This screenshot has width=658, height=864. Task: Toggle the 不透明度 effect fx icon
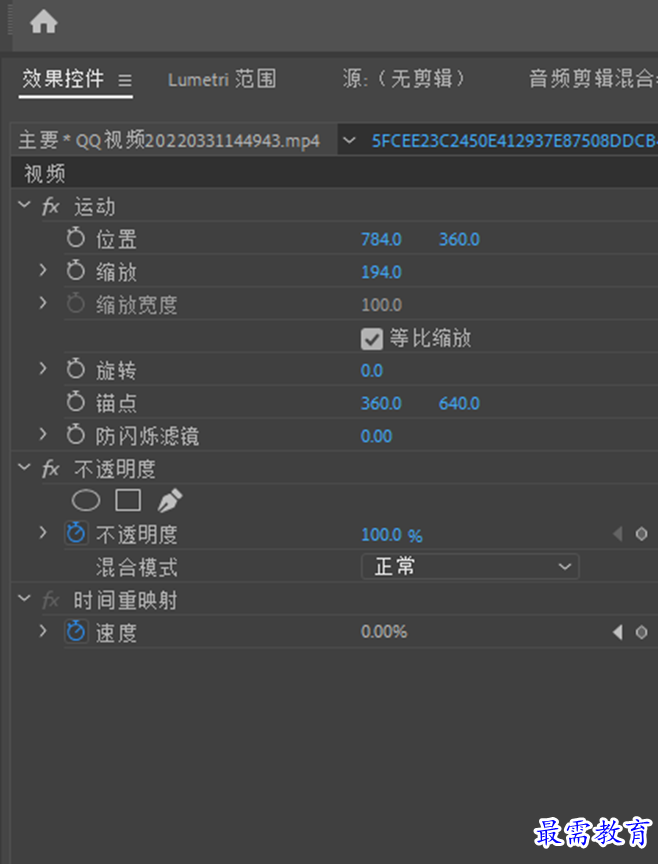click(50, 469)
